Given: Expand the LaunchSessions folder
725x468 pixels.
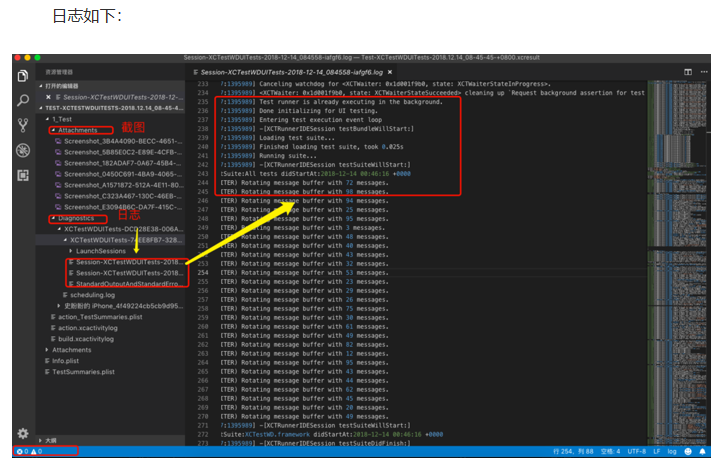Looking at the screenshot, I should click(70, 251).
